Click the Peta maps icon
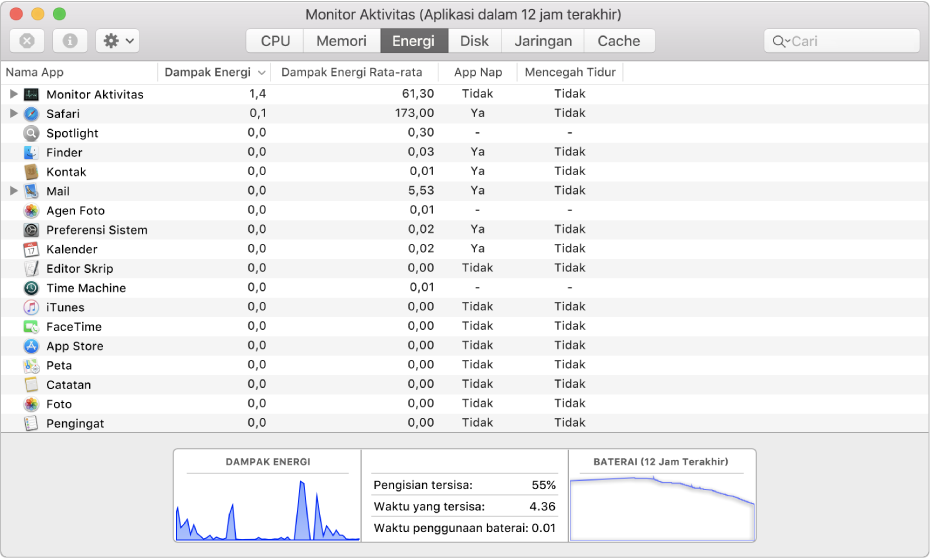This screenshot has width=931, height=559. coord(31,365)
